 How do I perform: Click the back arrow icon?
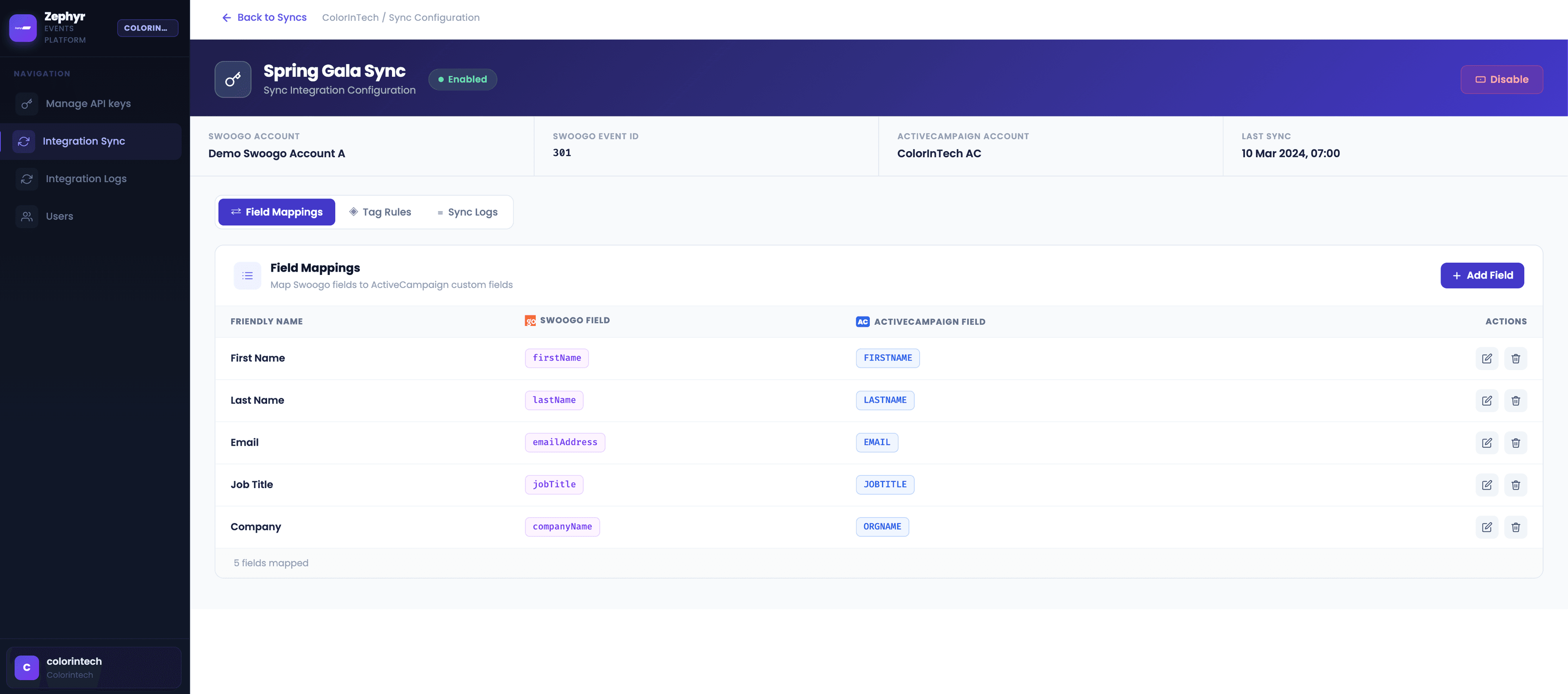click(226, 18)
